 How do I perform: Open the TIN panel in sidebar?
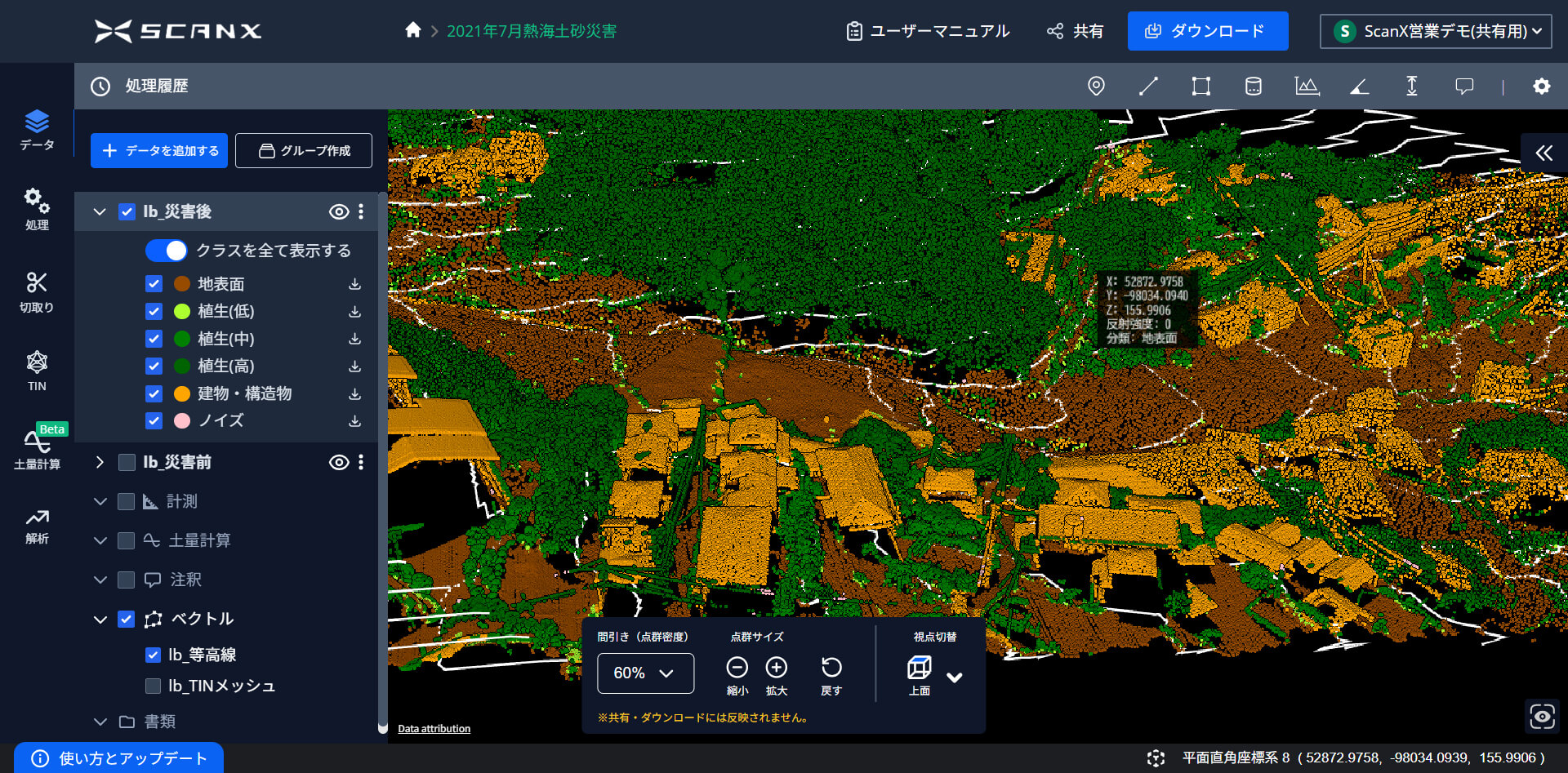[x=37, y=371]
